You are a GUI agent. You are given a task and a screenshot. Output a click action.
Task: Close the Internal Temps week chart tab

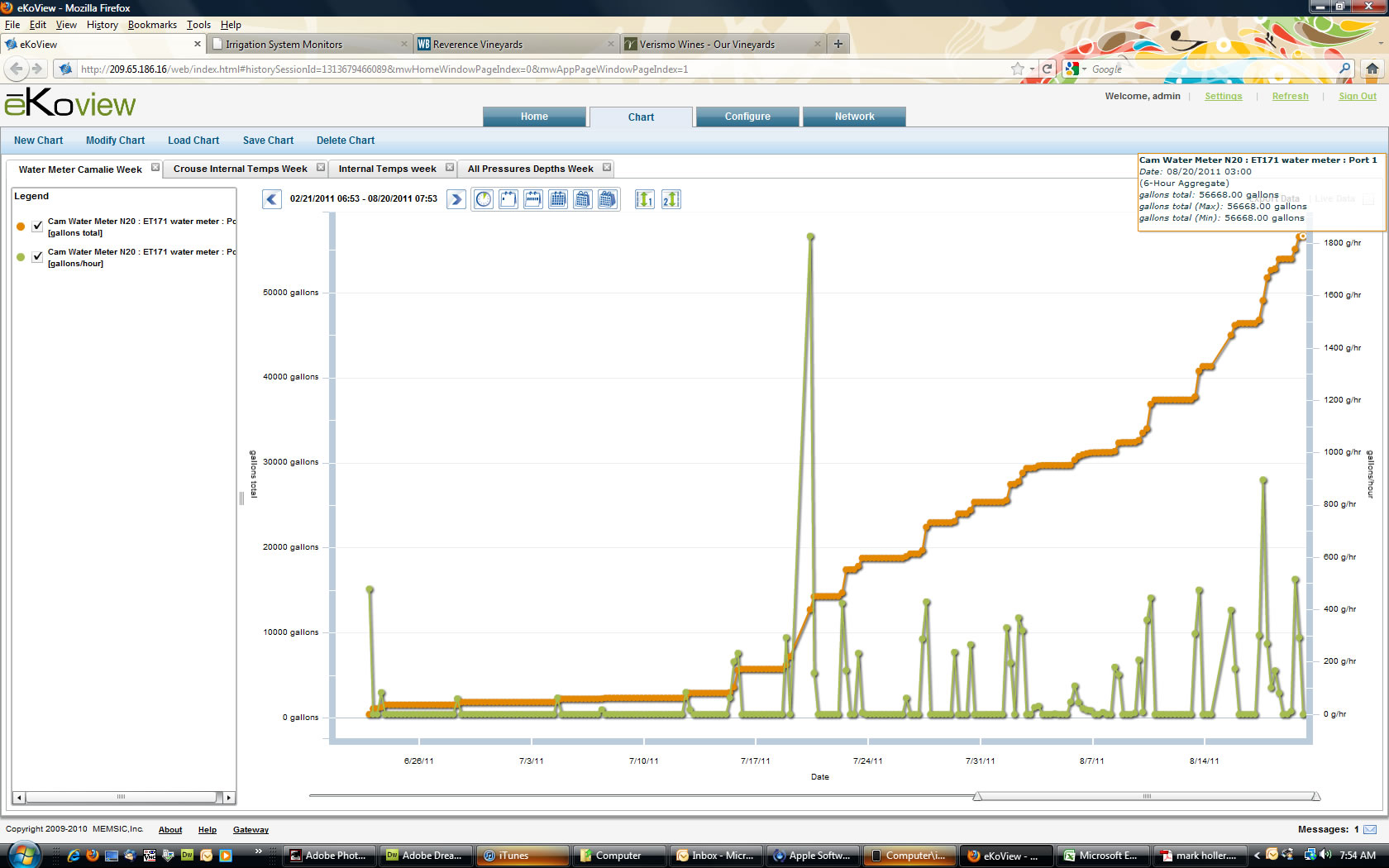[450, 168]
